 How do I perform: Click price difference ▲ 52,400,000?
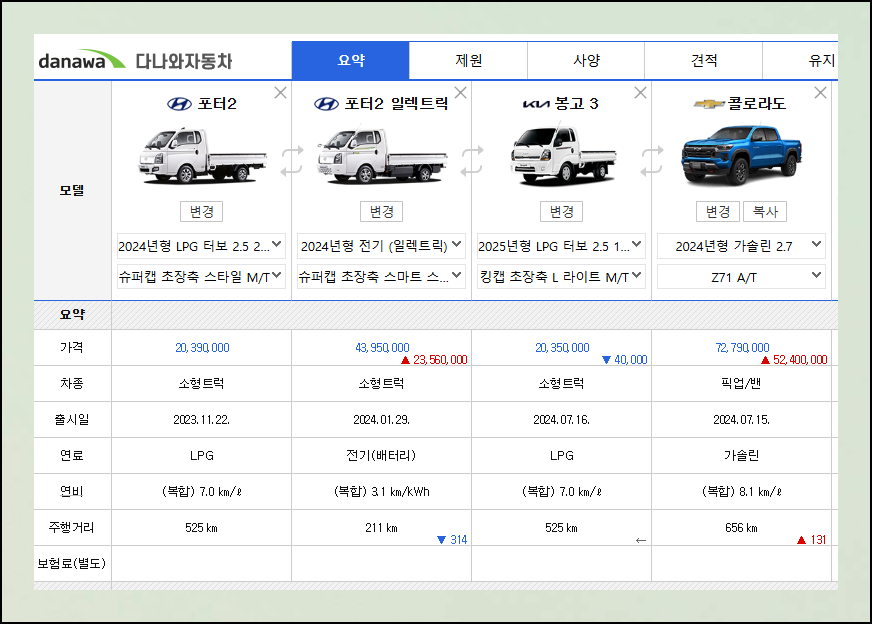[794, 360]
